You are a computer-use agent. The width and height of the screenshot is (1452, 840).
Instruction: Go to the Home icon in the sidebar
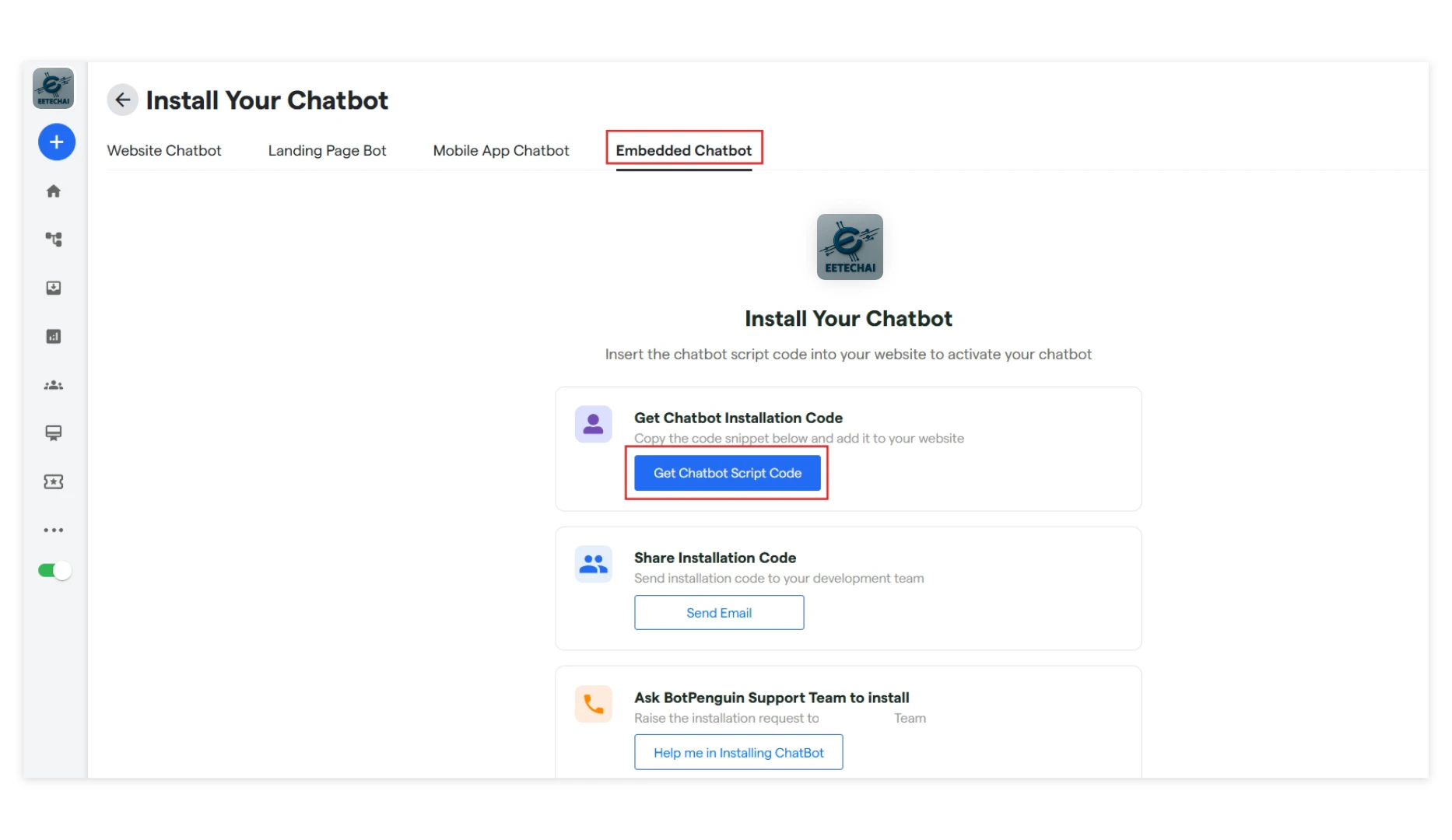54,191
